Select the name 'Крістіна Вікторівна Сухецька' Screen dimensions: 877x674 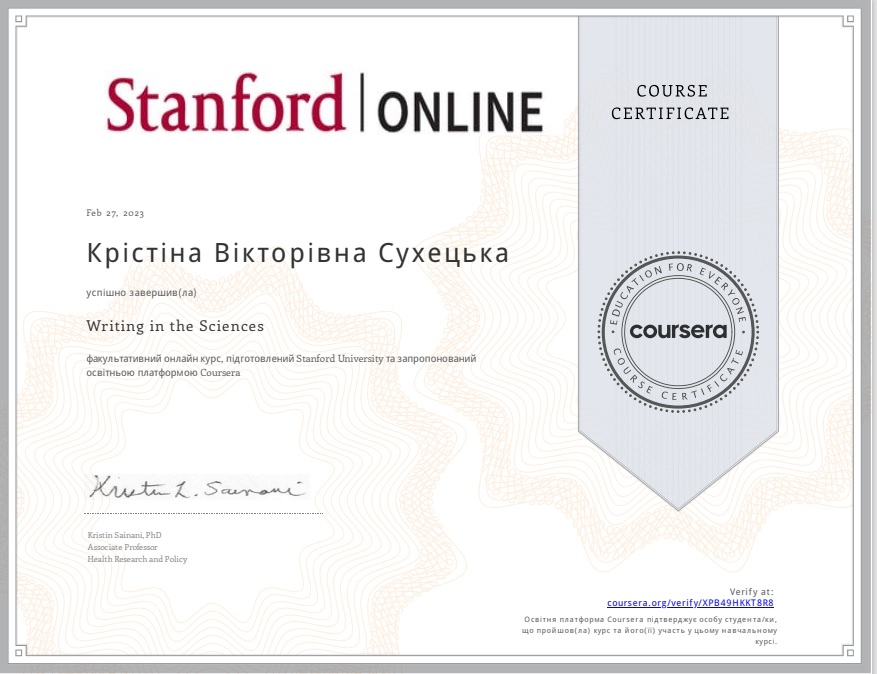(298, 253)
